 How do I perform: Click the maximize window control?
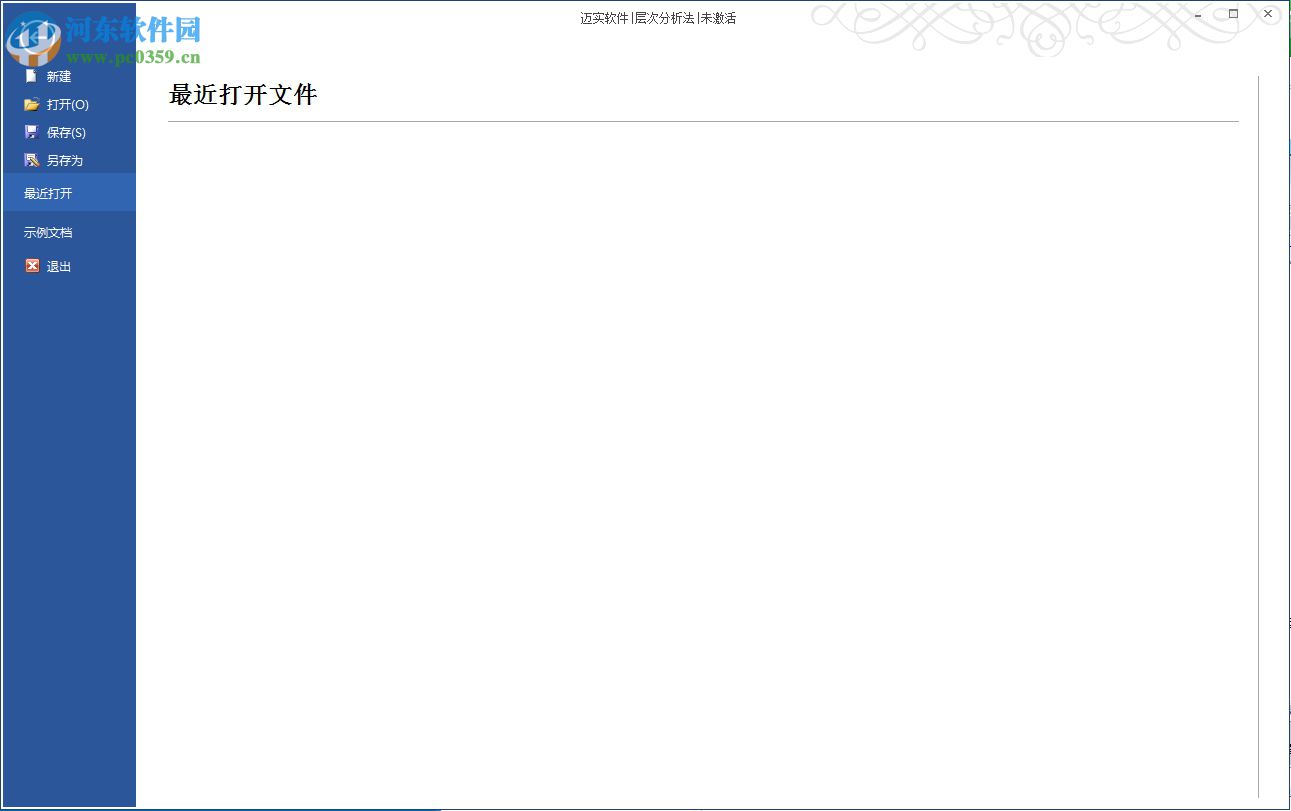coord(1232,14)
